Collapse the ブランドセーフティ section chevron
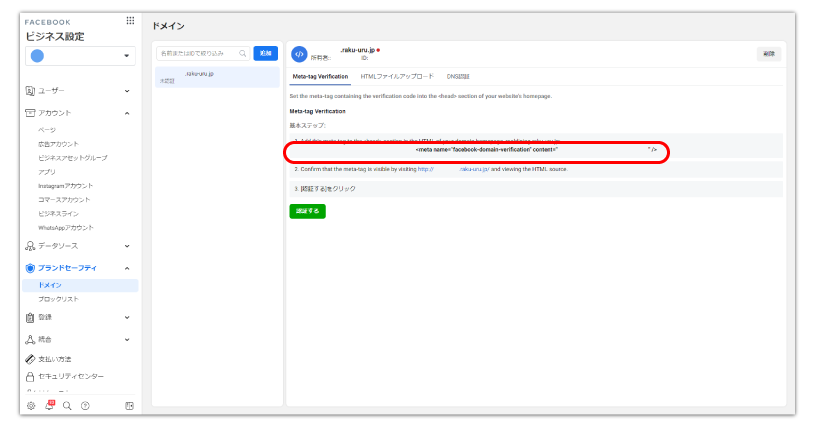This screenshot has height=423, width=820. (x=127, y=268)
